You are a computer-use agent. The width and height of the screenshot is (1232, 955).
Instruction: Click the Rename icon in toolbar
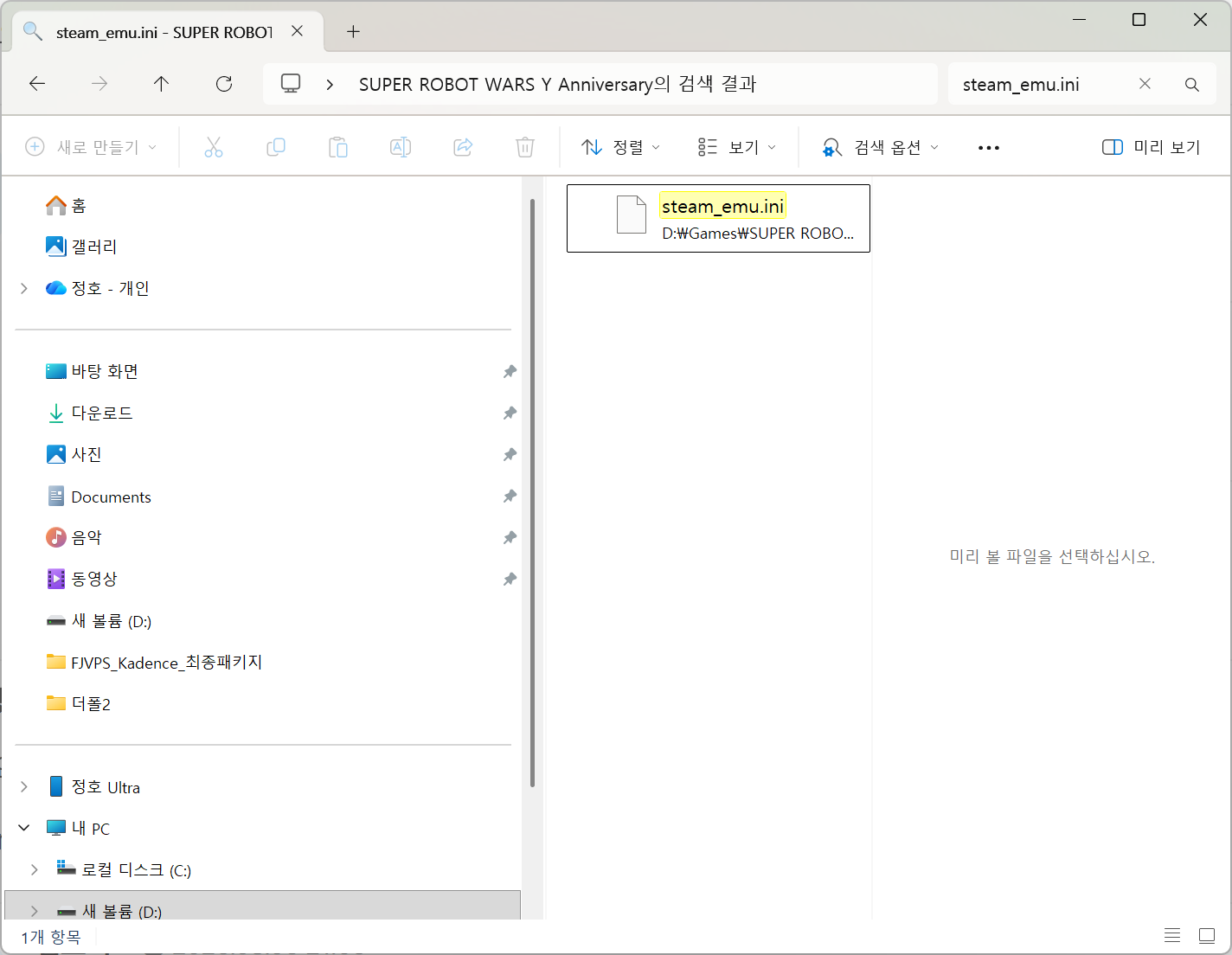(x=401, y=147)
